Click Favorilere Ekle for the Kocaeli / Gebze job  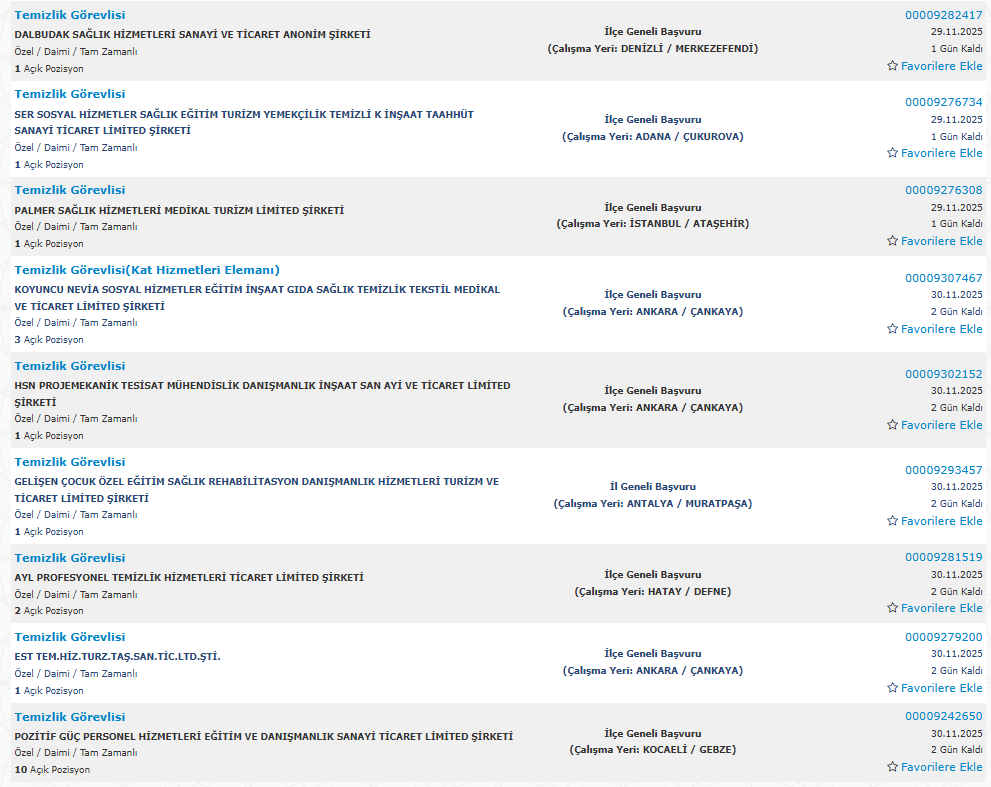tap(934, 767)
